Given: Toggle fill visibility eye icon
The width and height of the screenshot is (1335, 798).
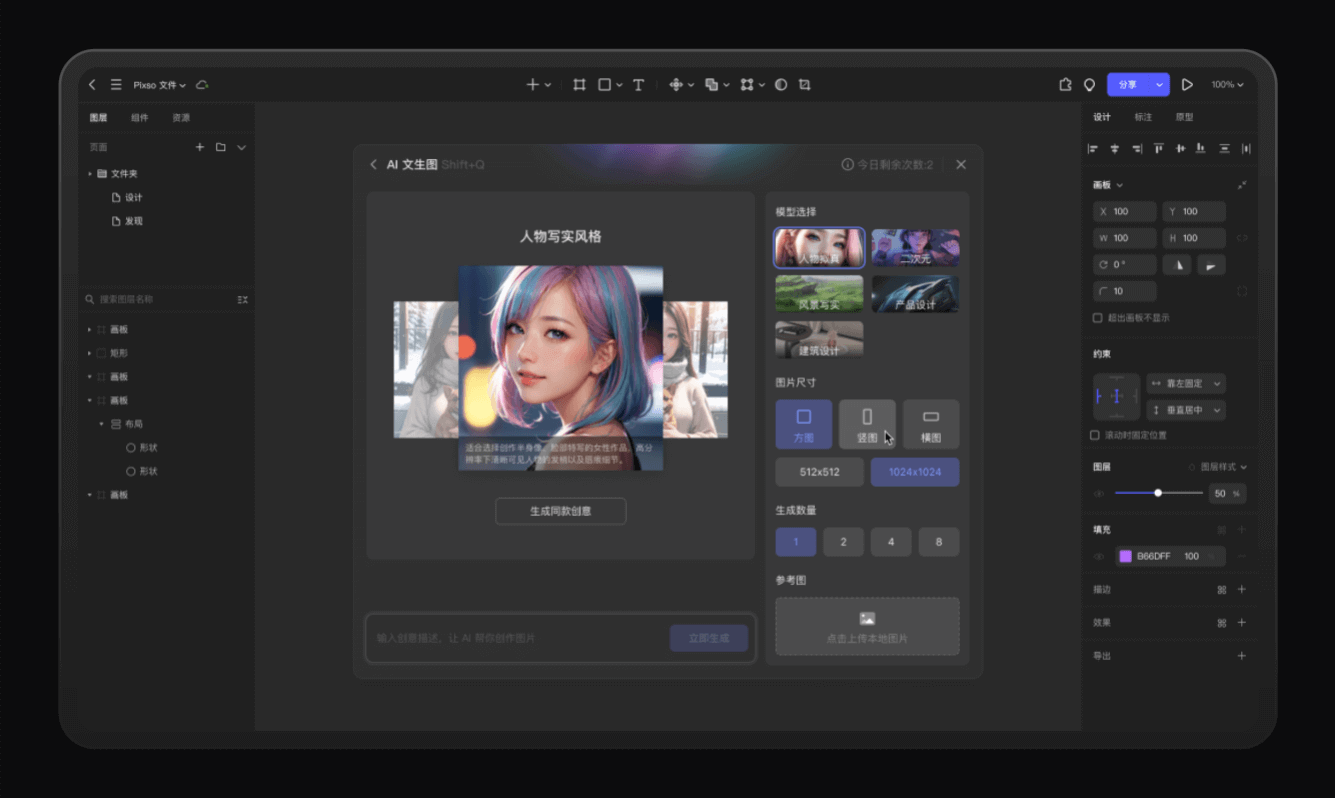Looking at the screenshot, I should point(1099,556).
